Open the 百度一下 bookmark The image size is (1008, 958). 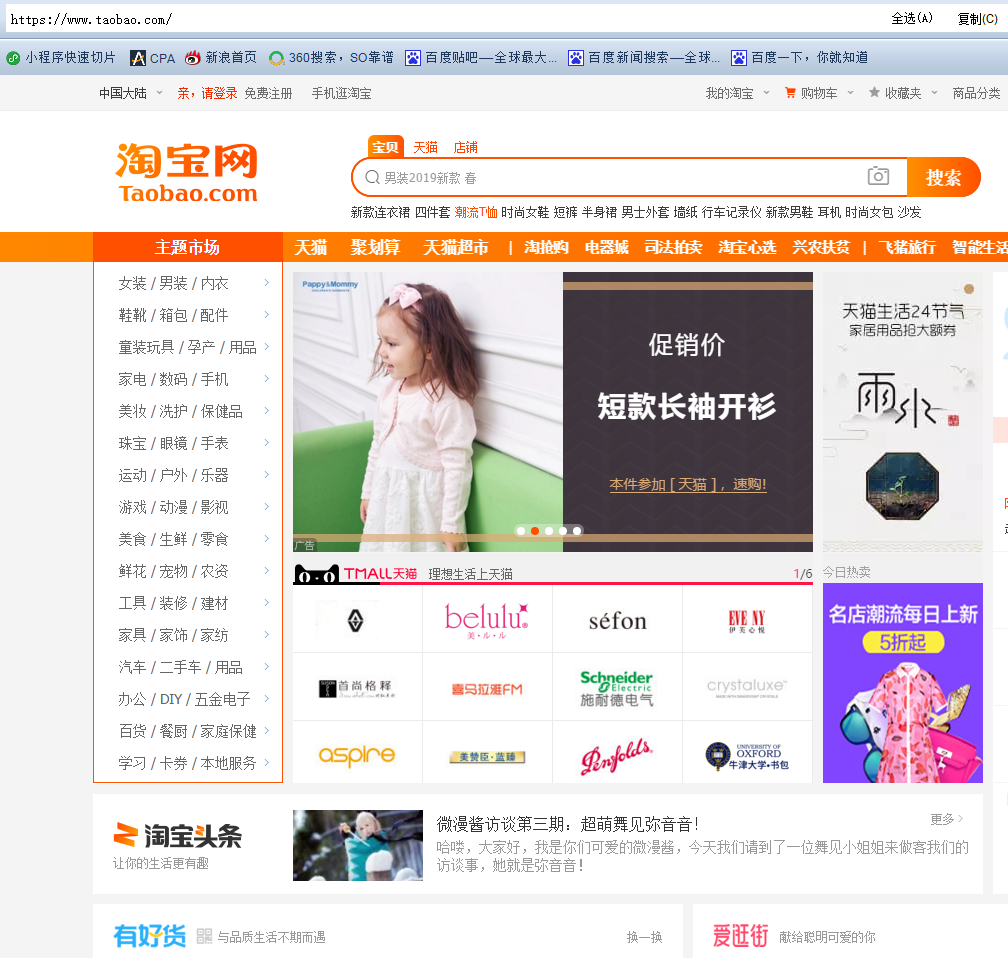[799, 58]
